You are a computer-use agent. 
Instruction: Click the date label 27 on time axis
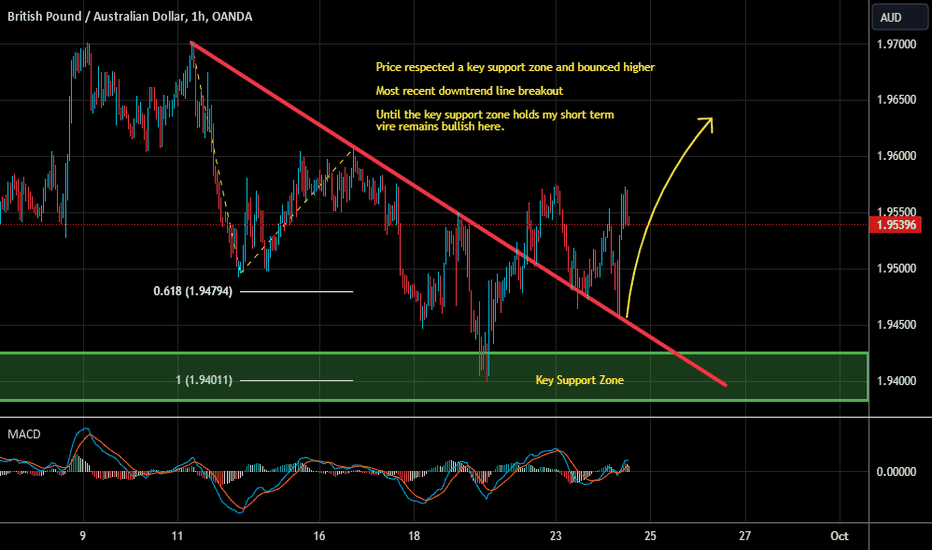point(745,536)
